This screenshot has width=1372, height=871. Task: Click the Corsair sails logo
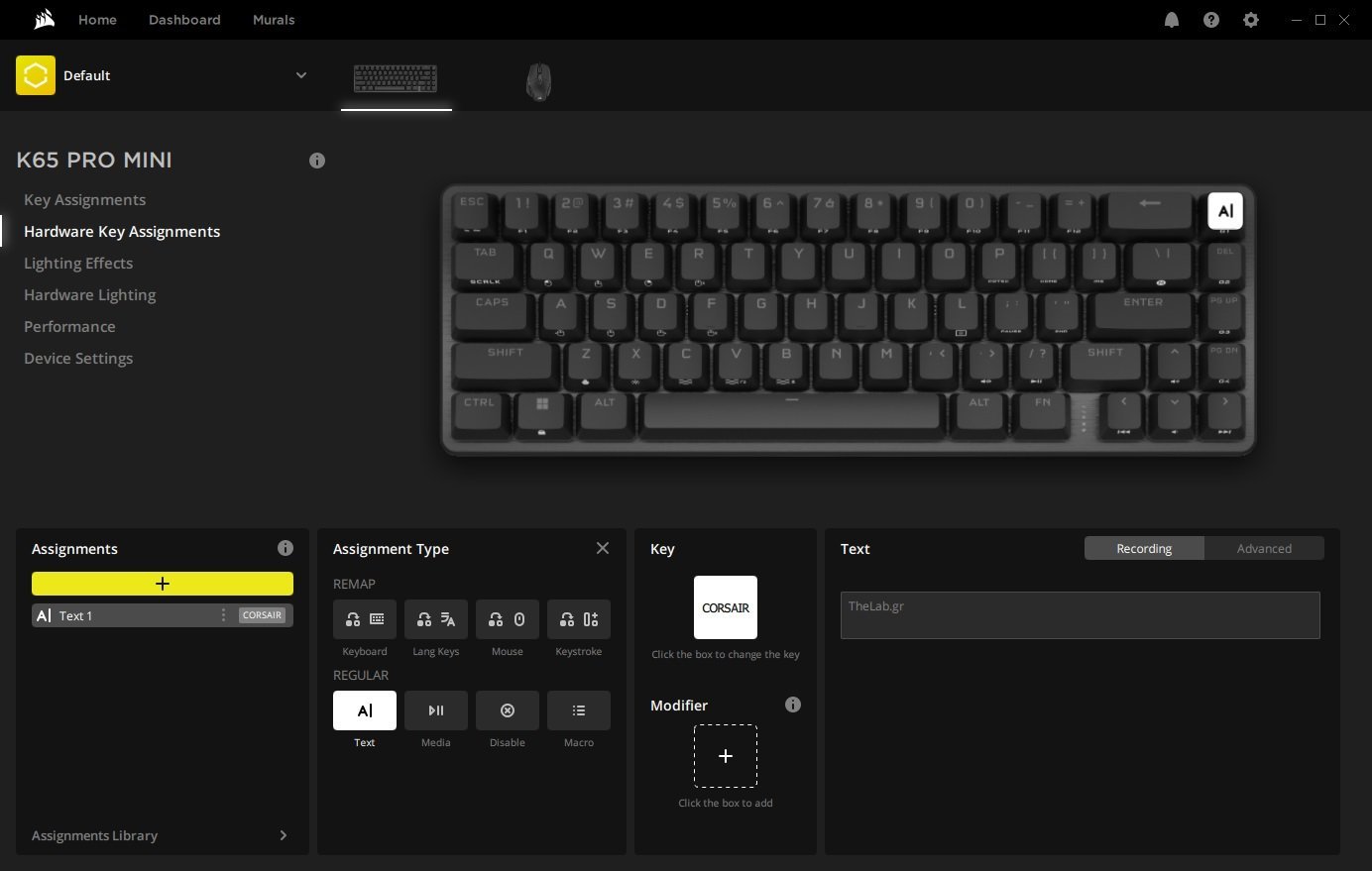click(44, 19)
